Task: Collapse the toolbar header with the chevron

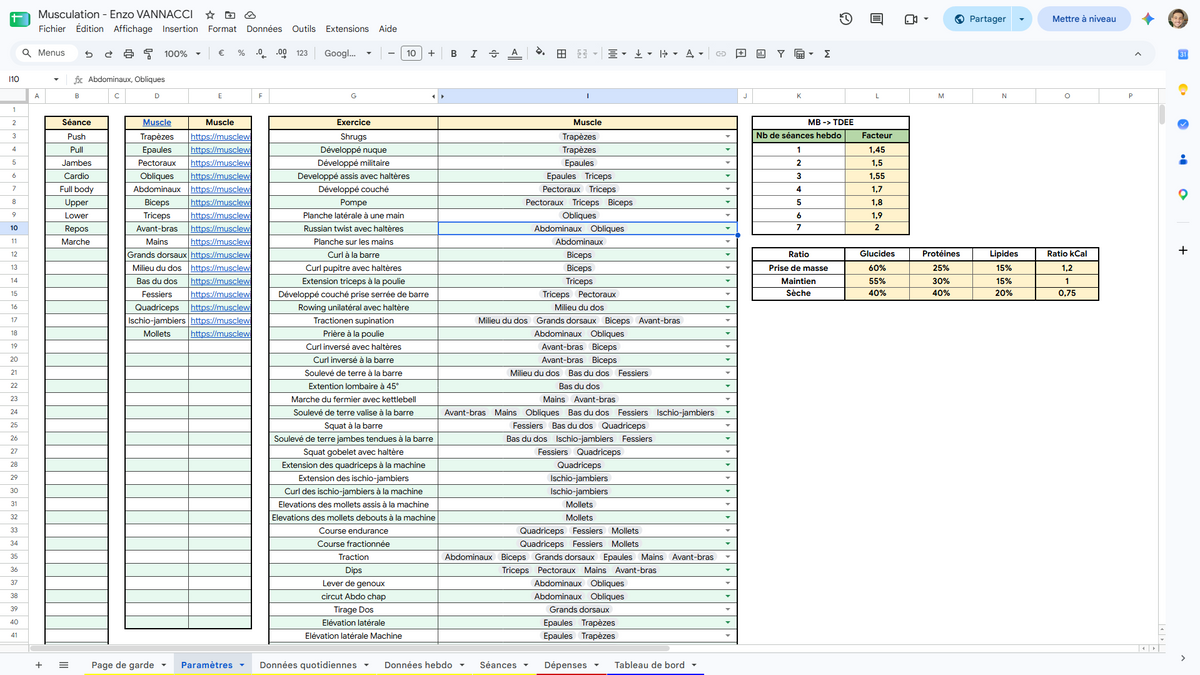Action: point(1138,54)
